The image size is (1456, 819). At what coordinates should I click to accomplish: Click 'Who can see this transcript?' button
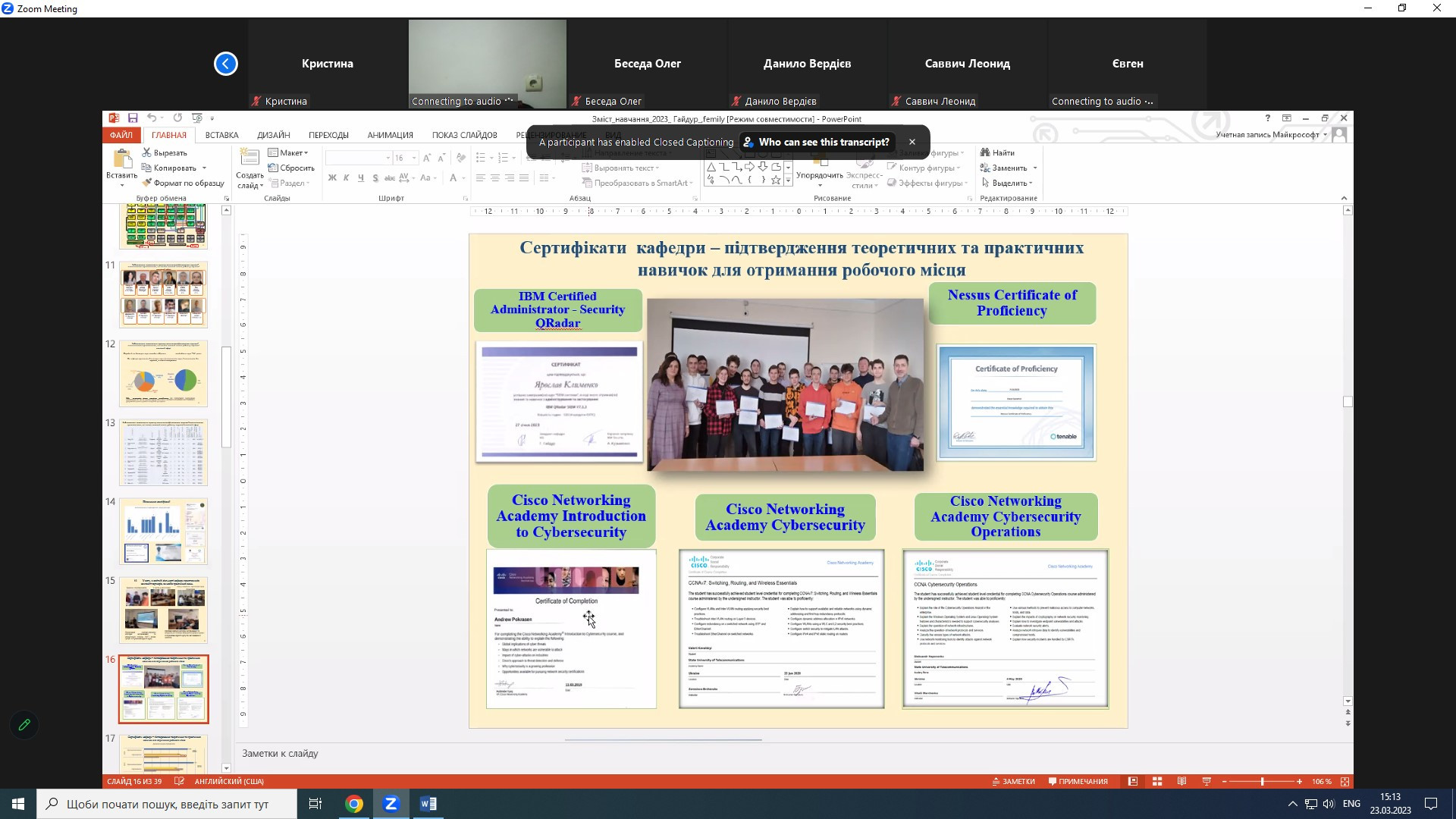pos(816,142)
